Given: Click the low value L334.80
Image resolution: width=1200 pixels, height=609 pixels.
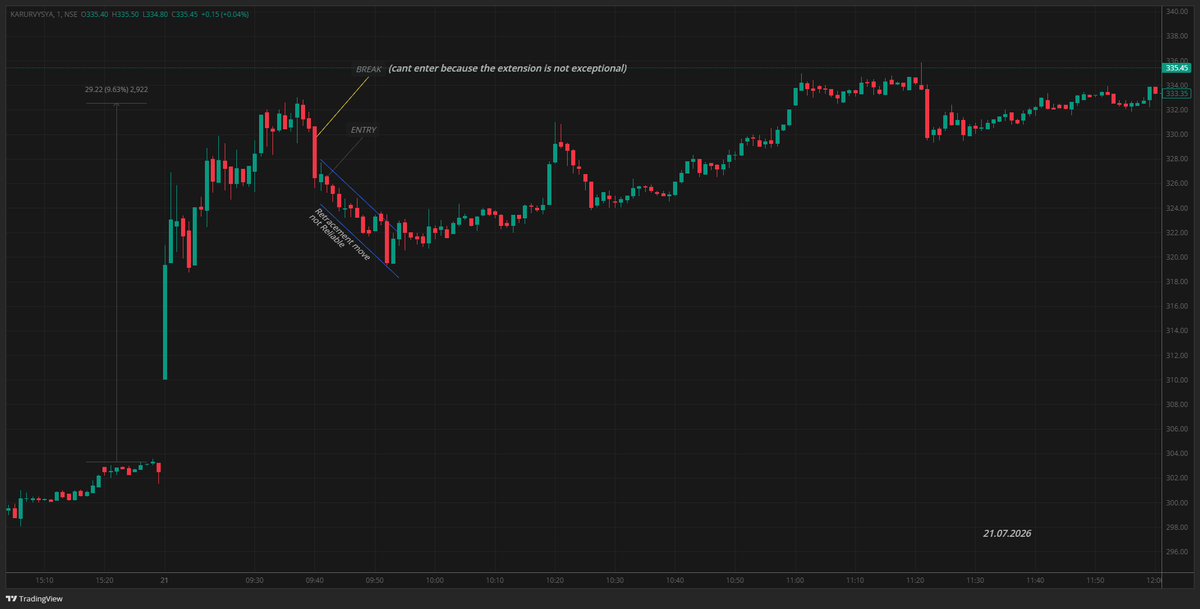Looking at the screenshot, I should click(156, 15).
